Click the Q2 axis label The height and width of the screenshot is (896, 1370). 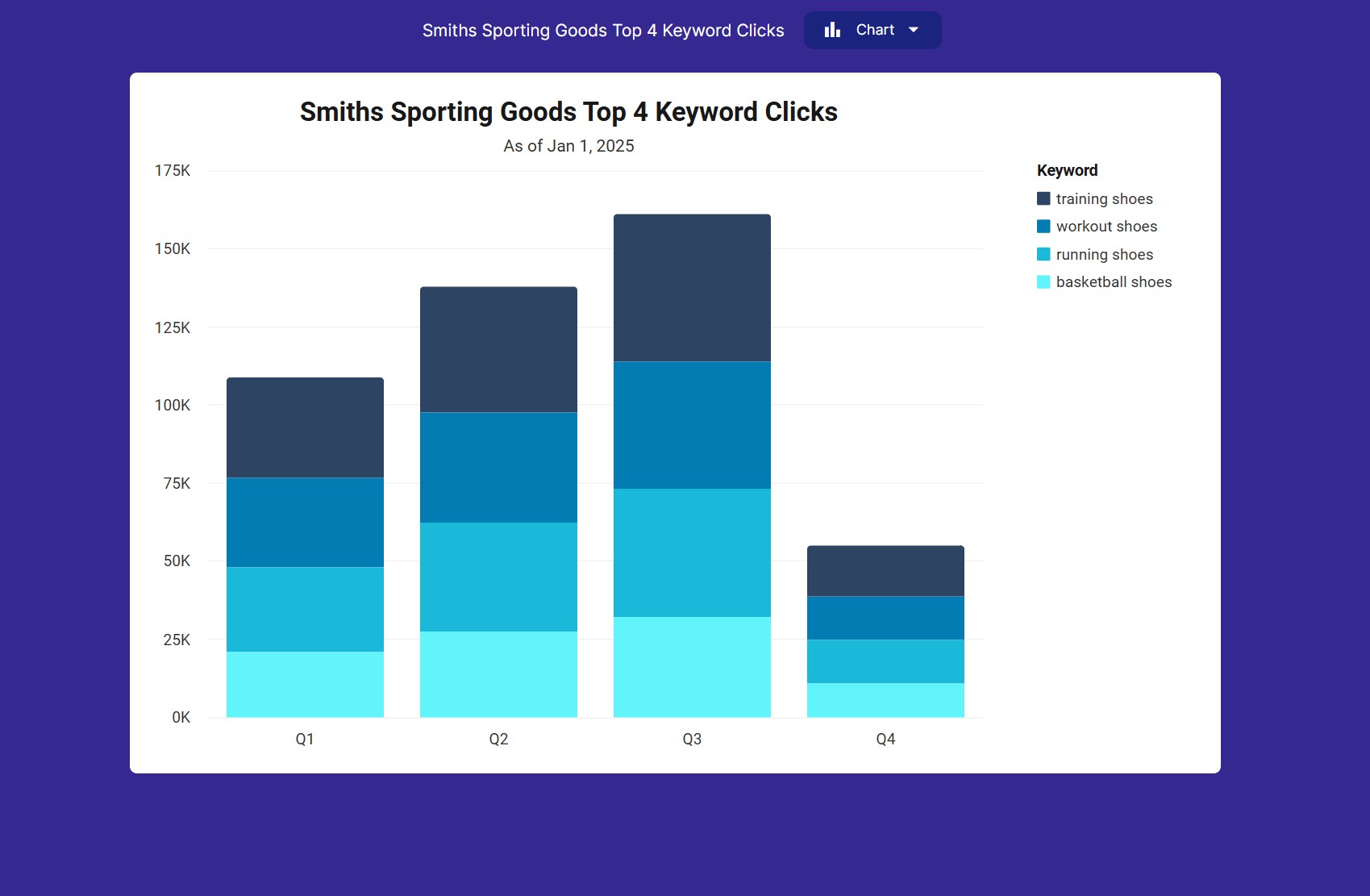498,740
